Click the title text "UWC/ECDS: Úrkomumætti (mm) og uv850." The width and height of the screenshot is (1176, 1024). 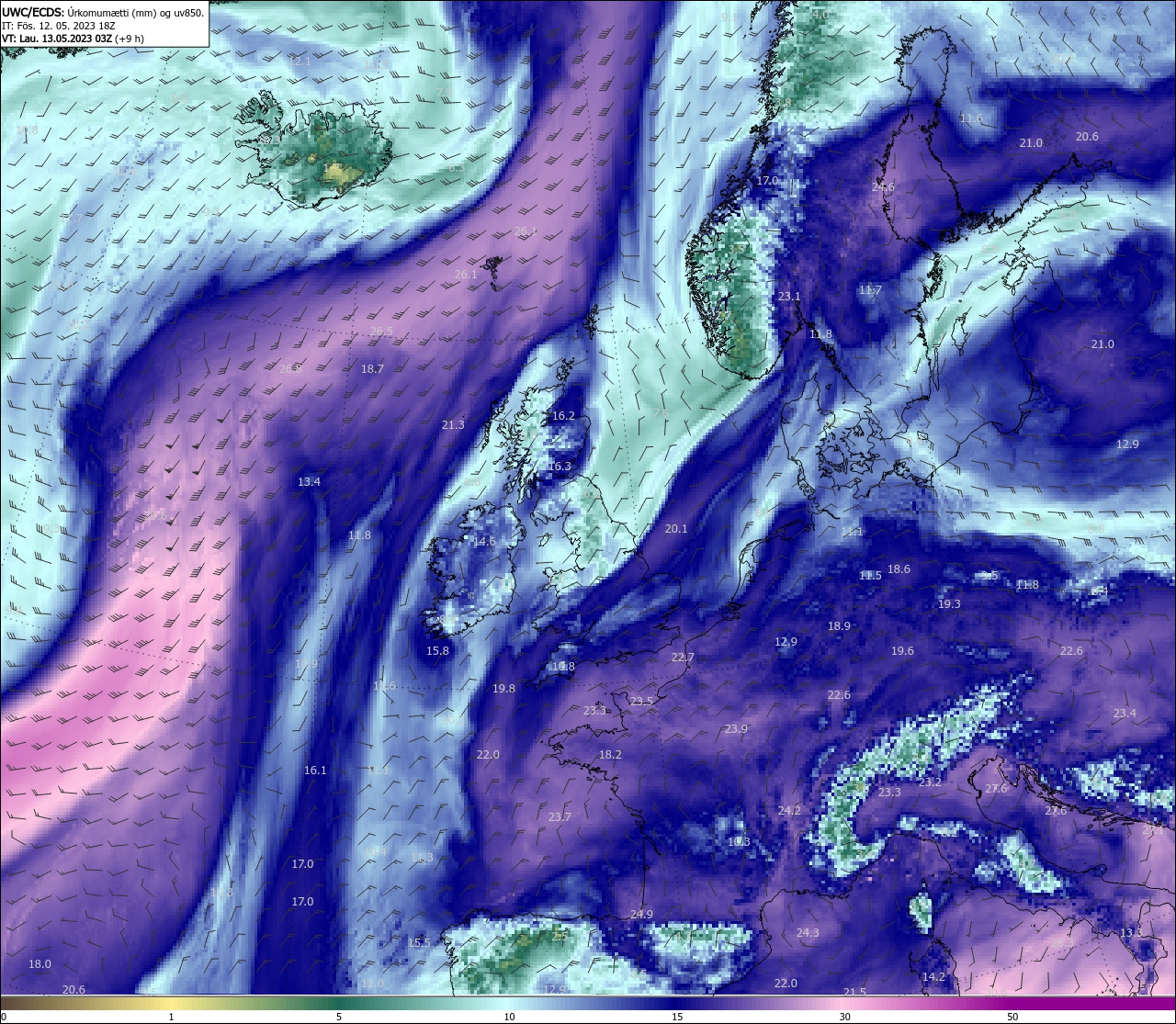coord(103,12)
